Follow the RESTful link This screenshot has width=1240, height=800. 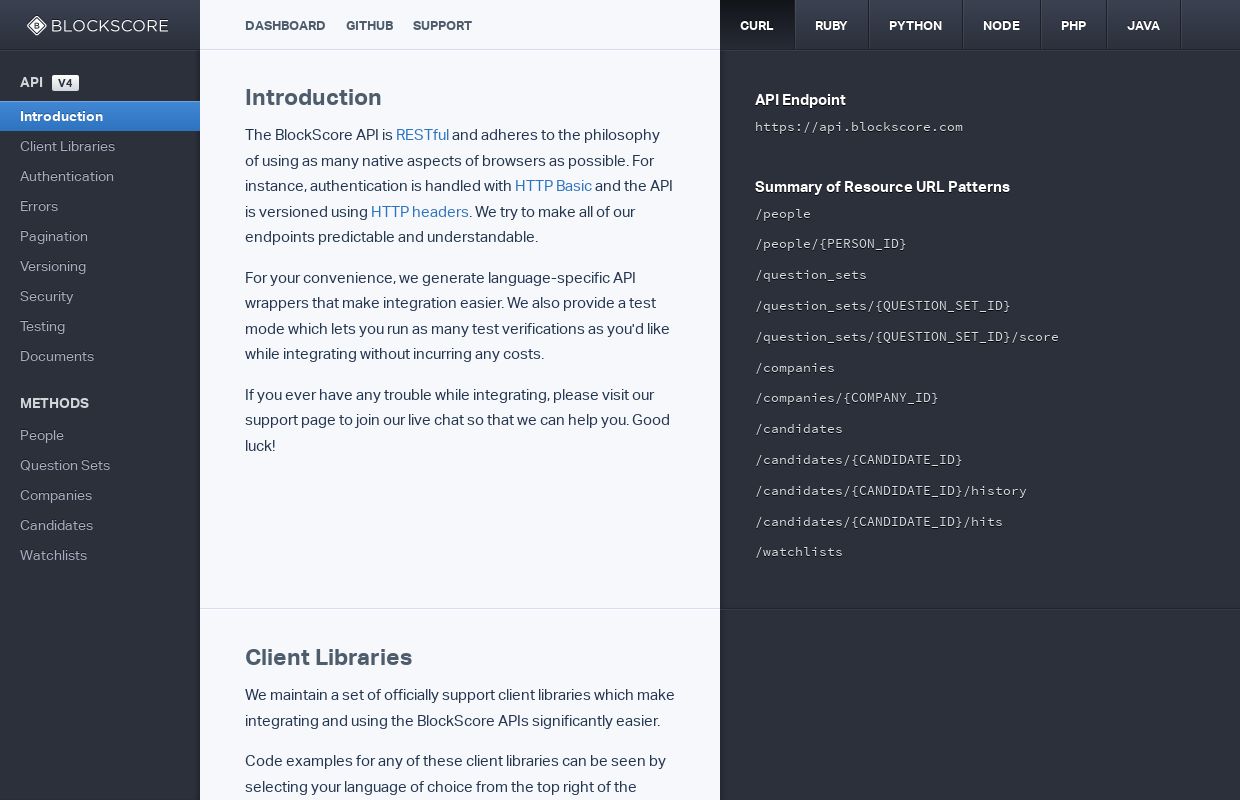click(422, 135)
